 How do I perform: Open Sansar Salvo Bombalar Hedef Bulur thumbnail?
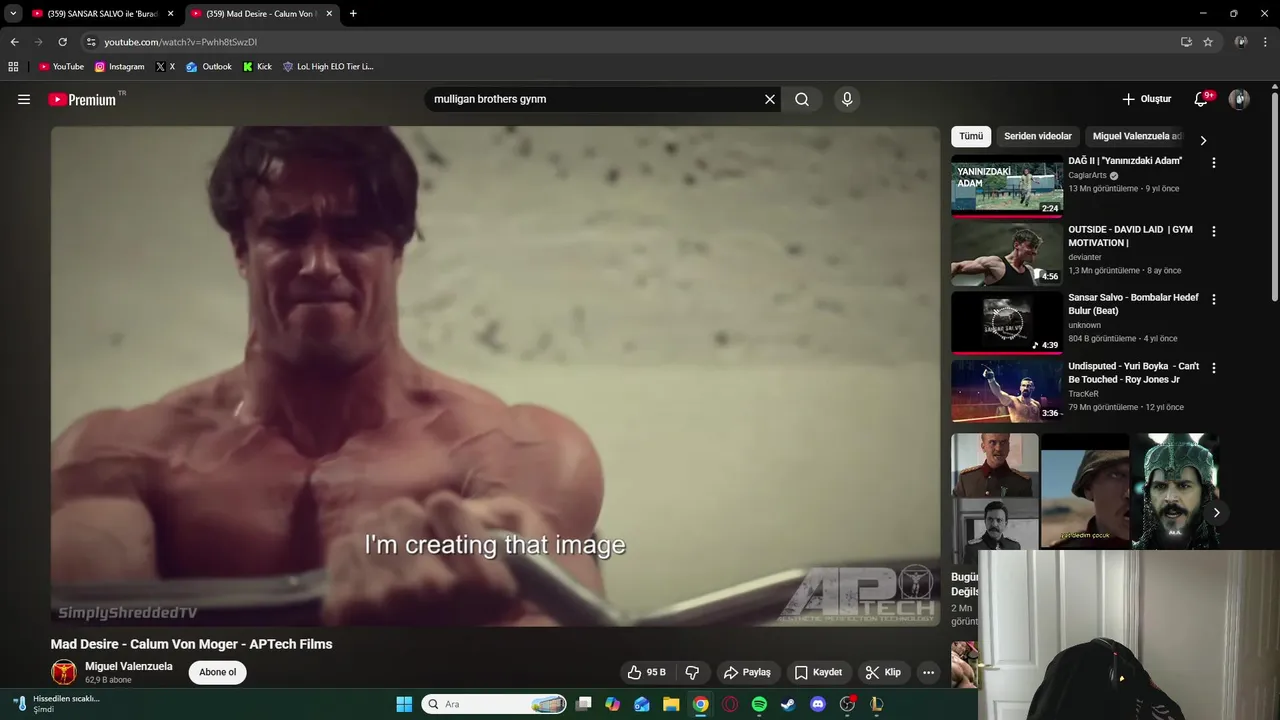(1007, 323)
